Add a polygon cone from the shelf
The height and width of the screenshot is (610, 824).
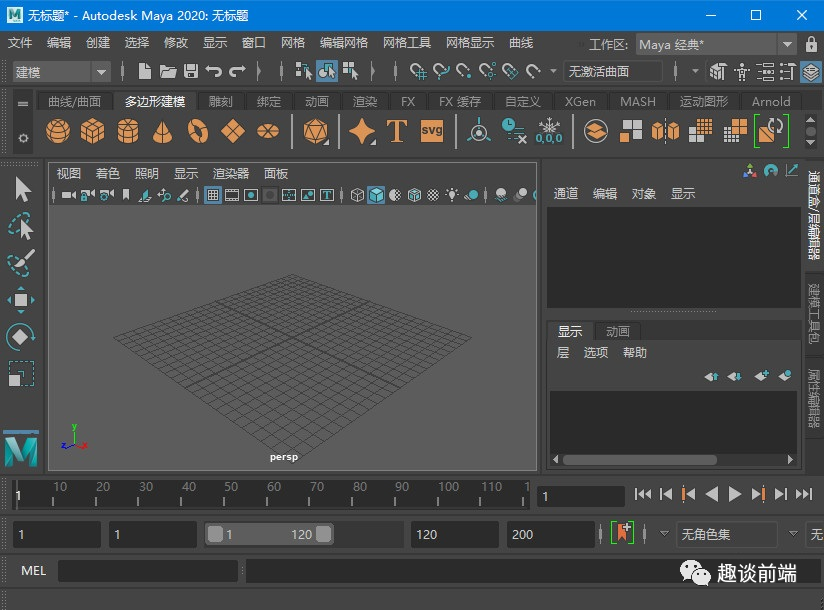[162, 131]
